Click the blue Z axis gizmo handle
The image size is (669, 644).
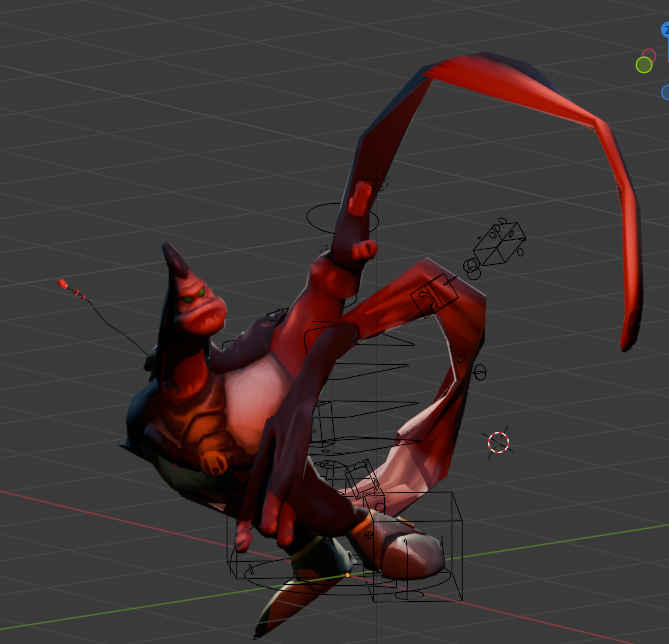coord(665,30)
